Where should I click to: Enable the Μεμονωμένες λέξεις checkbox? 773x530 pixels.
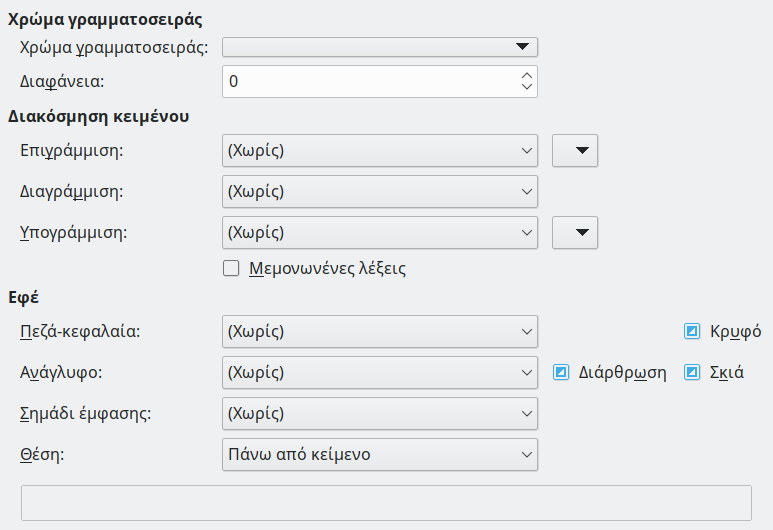[231, 268]
